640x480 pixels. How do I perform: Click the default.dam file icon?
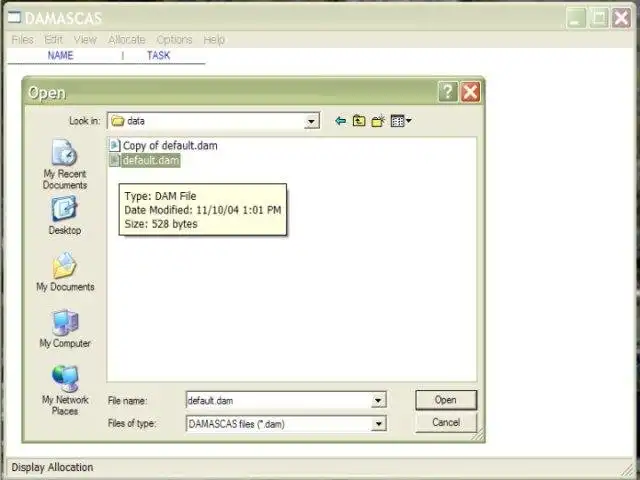115,160
